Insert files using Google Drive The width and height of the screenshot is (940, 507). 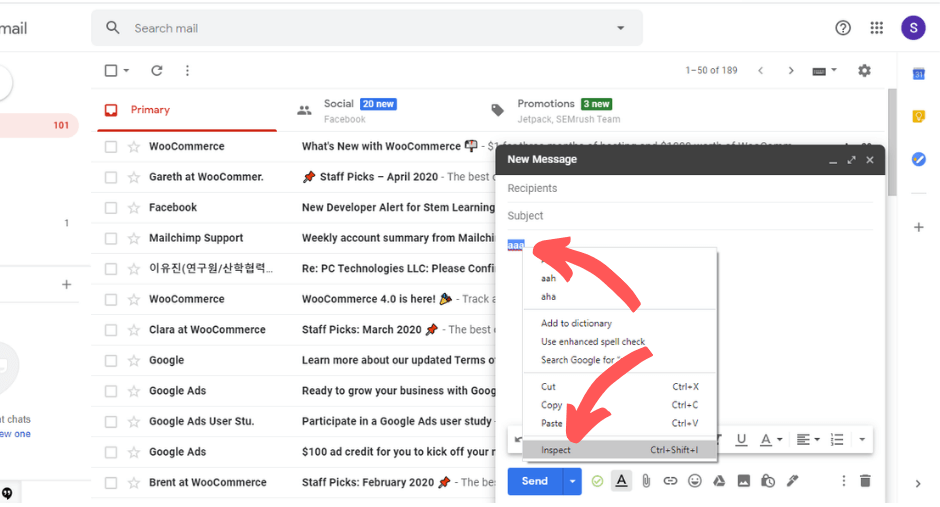click(x=719, y=481)
